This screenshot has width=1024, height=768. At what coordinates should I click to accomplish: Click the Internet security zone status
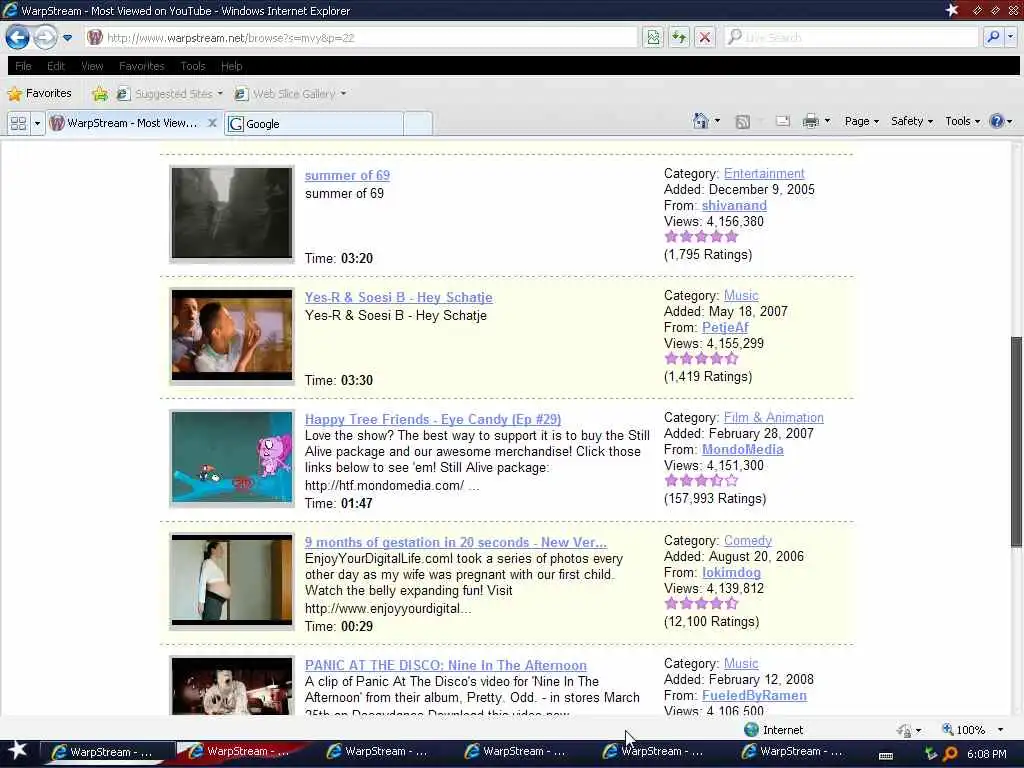pyautogui.click(x=773, y=729)
